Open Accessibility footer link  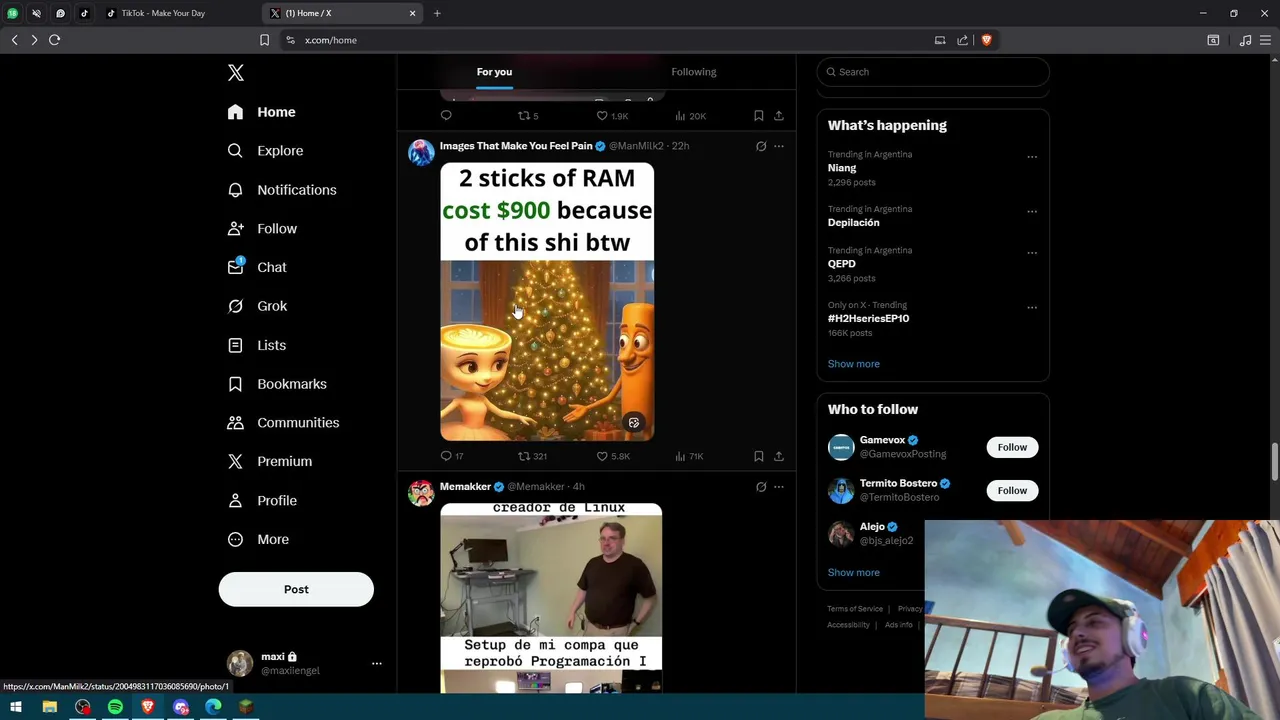[x=848, y=625]
